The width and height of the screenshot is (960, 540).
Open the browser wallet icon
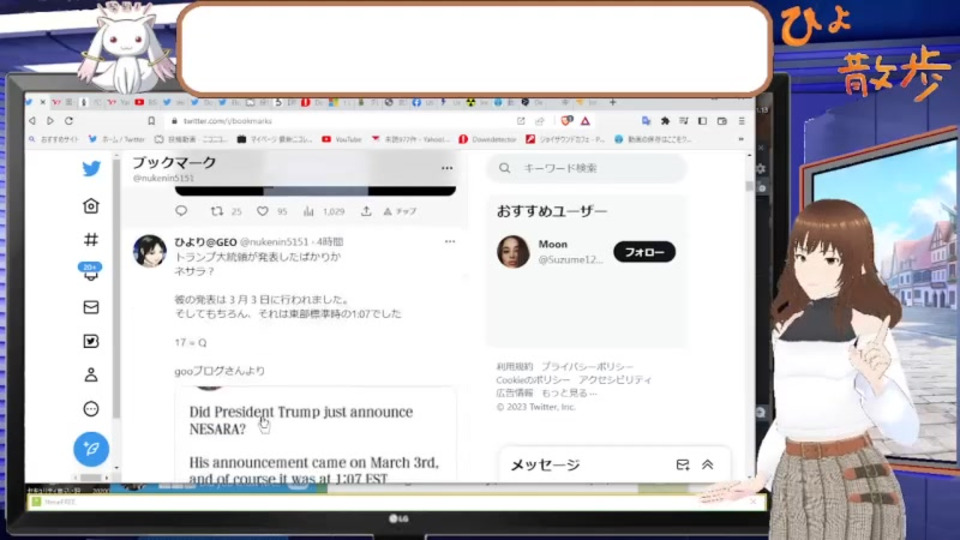tap(722, 121)
